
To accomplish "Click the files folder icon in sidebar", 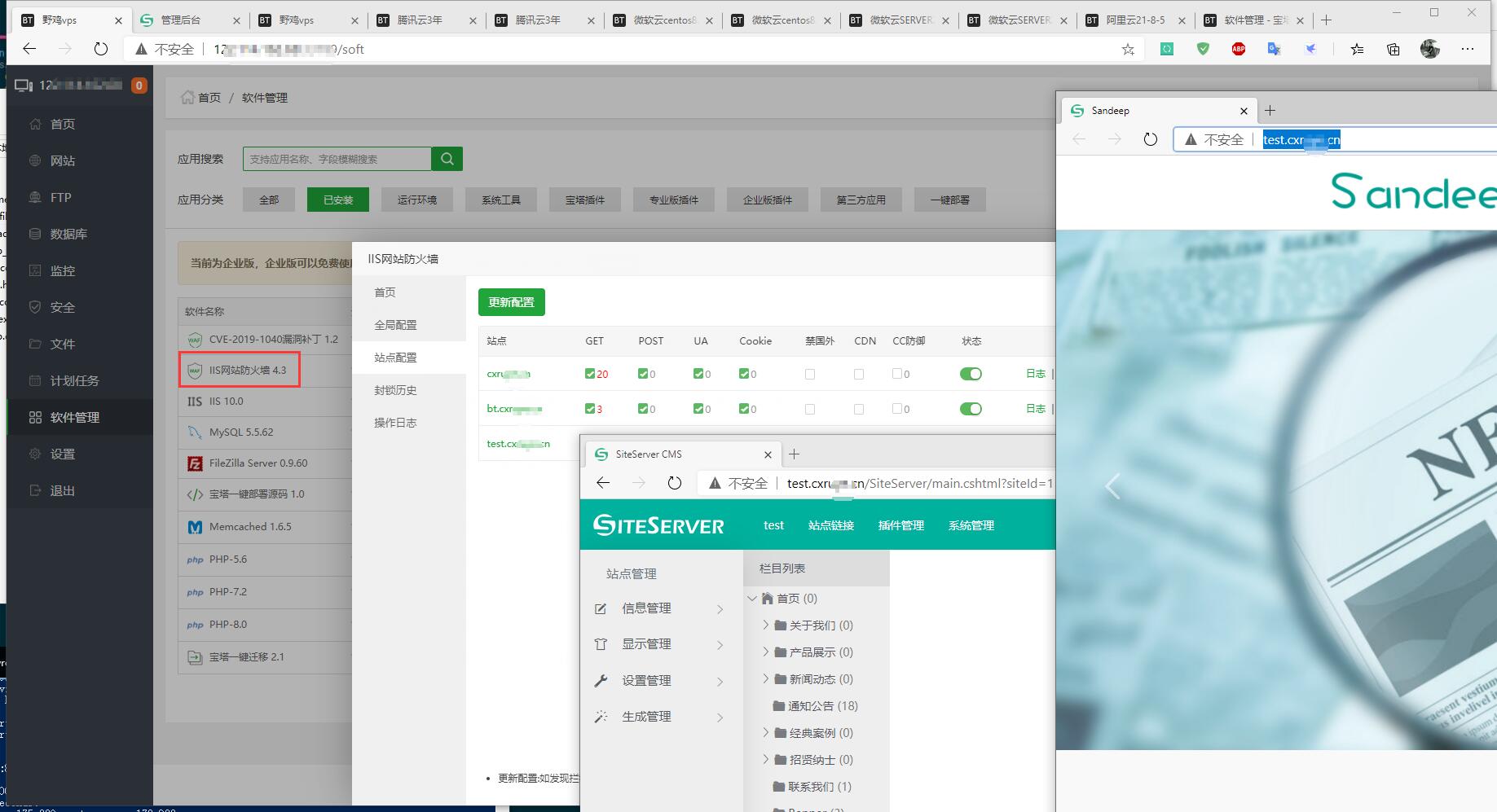I will coord(35,344).
